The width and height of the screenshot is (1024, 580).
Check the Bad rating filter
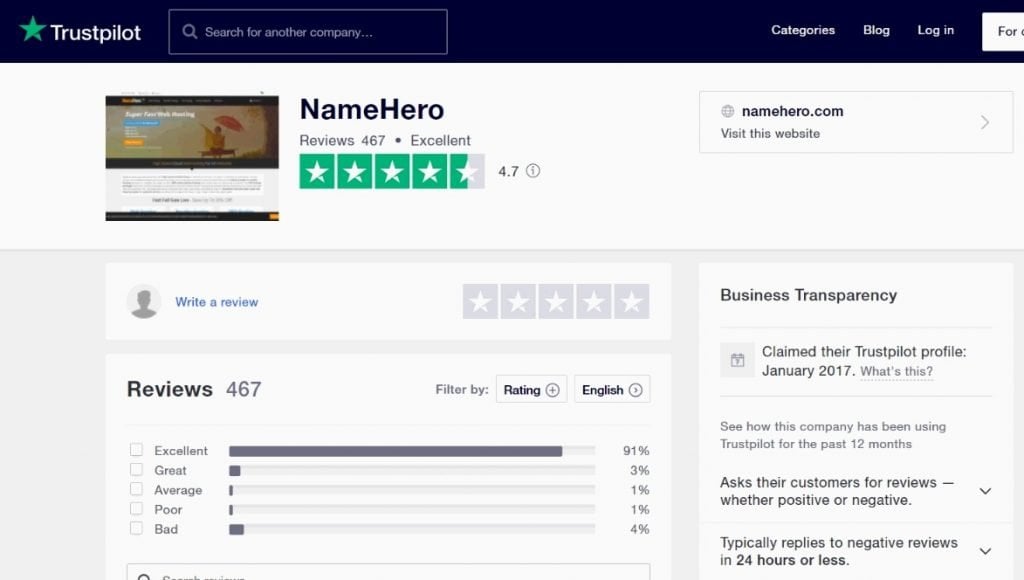point(136,528)
